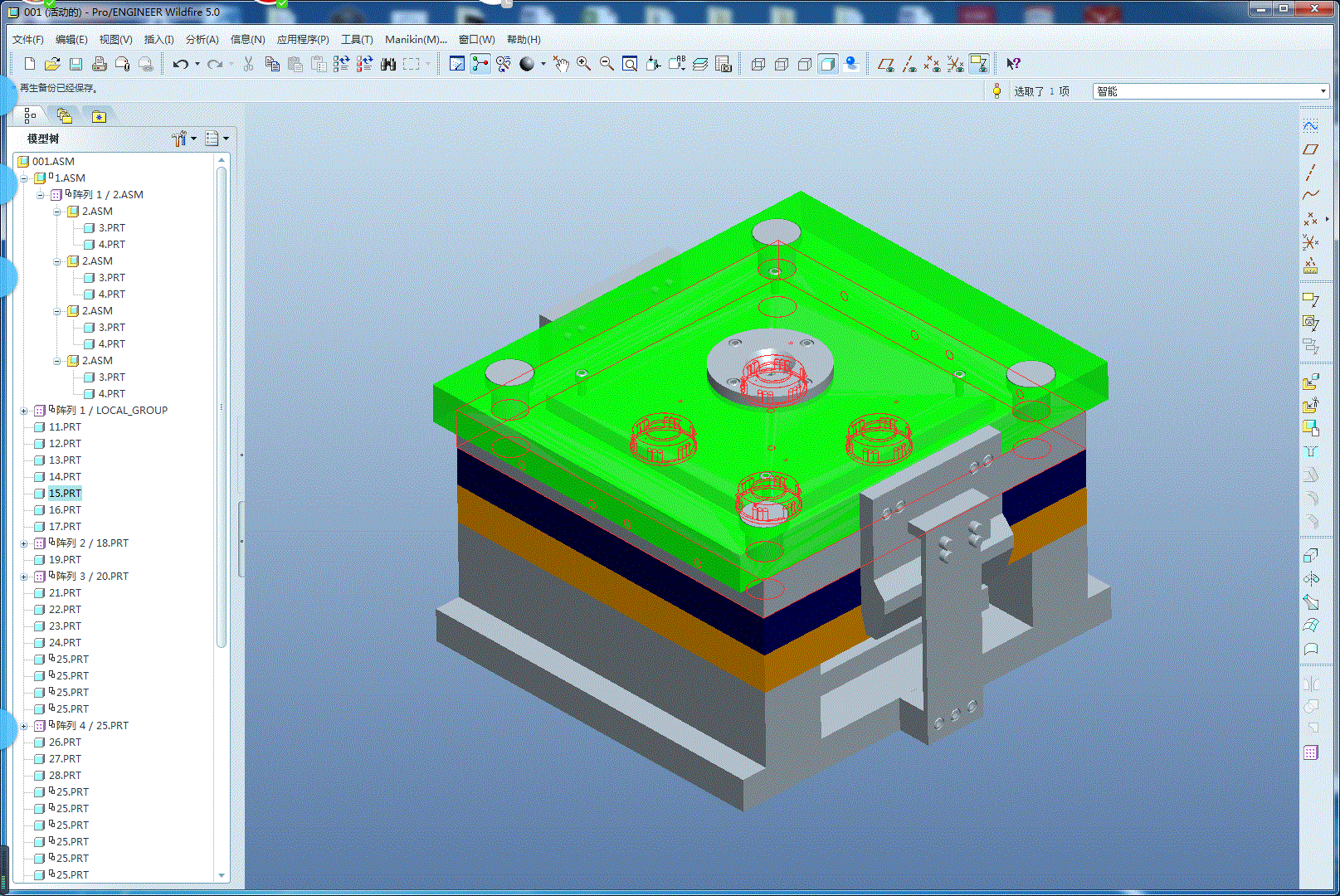This screenshot has width=1340, height=896.
Task: Click the undo arrow icon
Action: coord(180,64)
